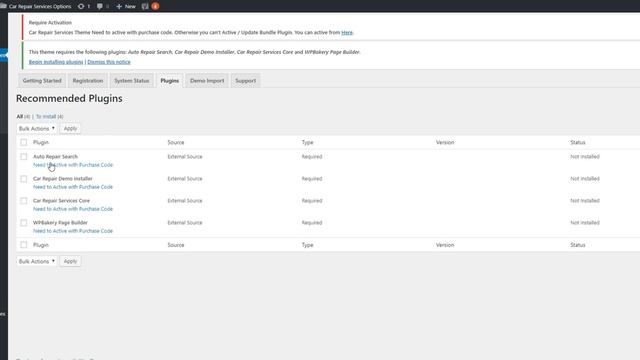The image size is (640, 360).
Task: Click the Source column header at top
Action: coord(176,142)
